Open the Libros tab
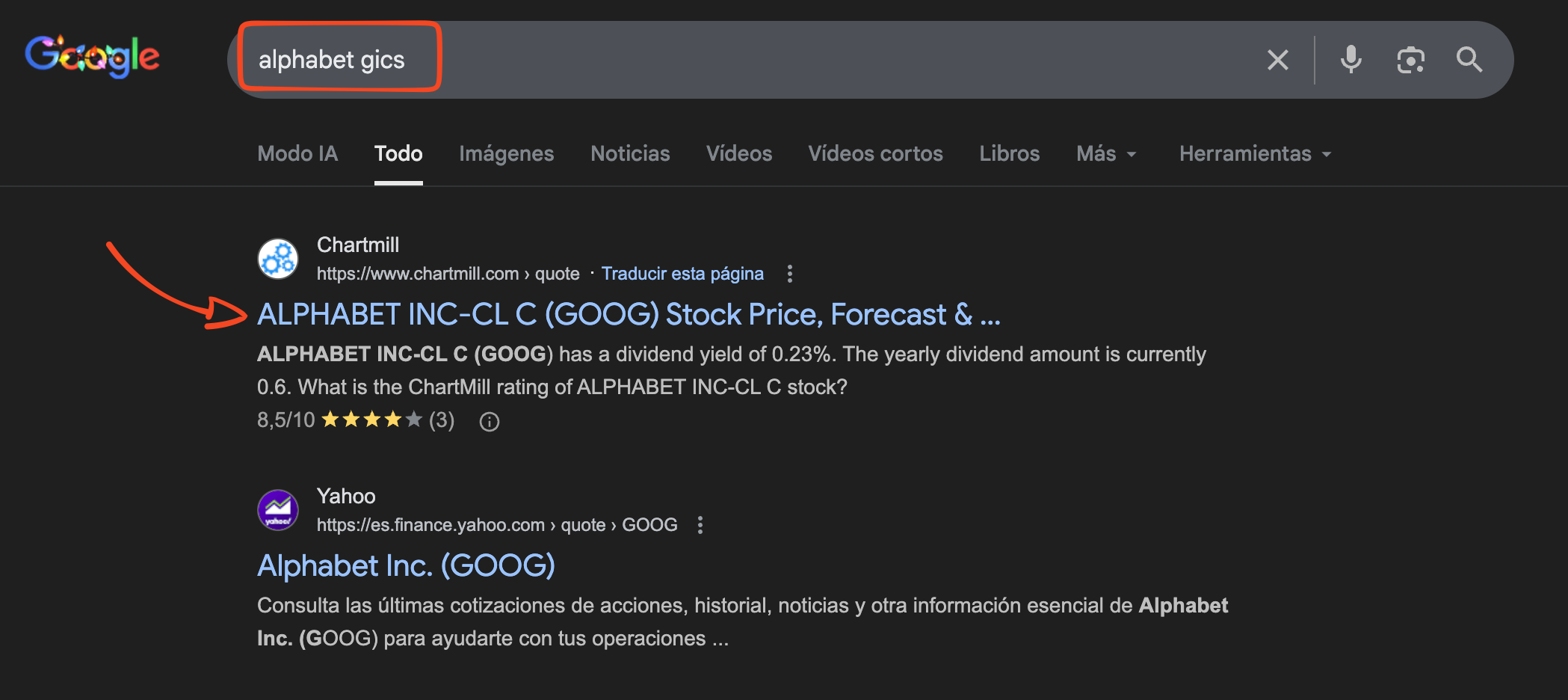The image size is (1568, 700). [x=1009, y=154]
